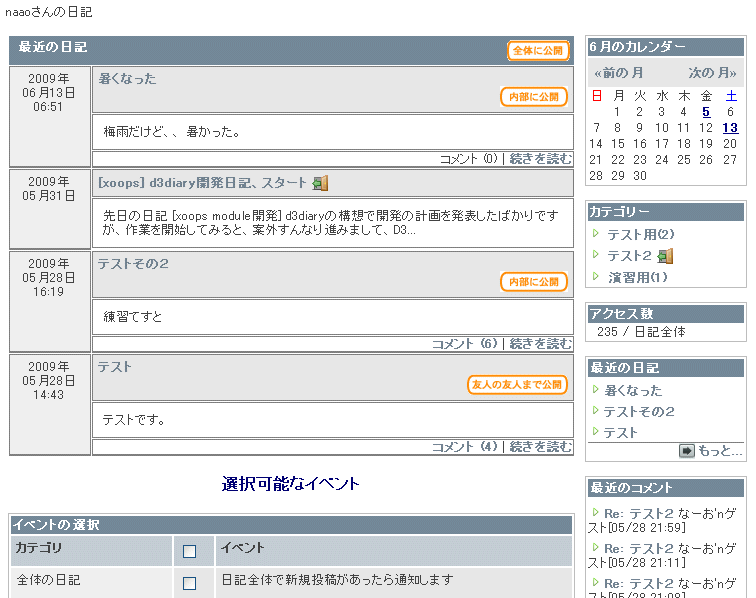This screenshot has width=756, height=598.
Task: Select date 5 in the June calendar
Action: [x=706, y=112]
